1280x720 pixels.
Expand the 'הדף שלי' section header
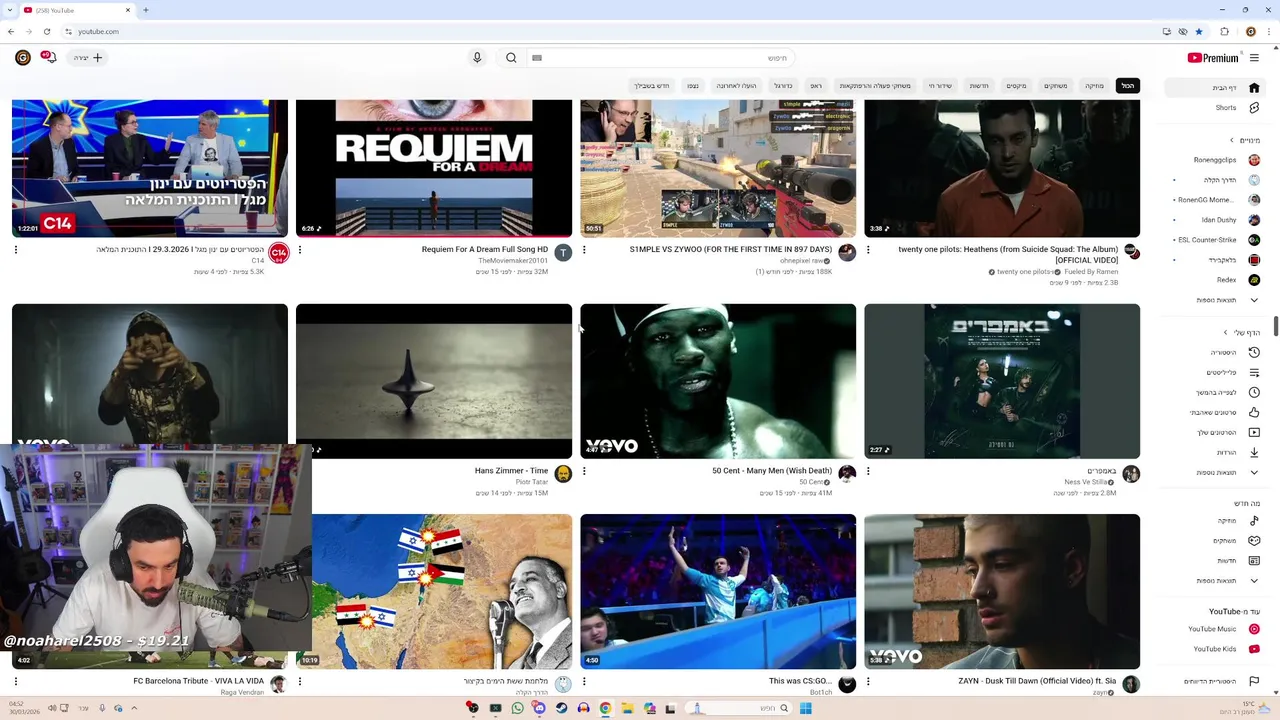point(1242,332)
